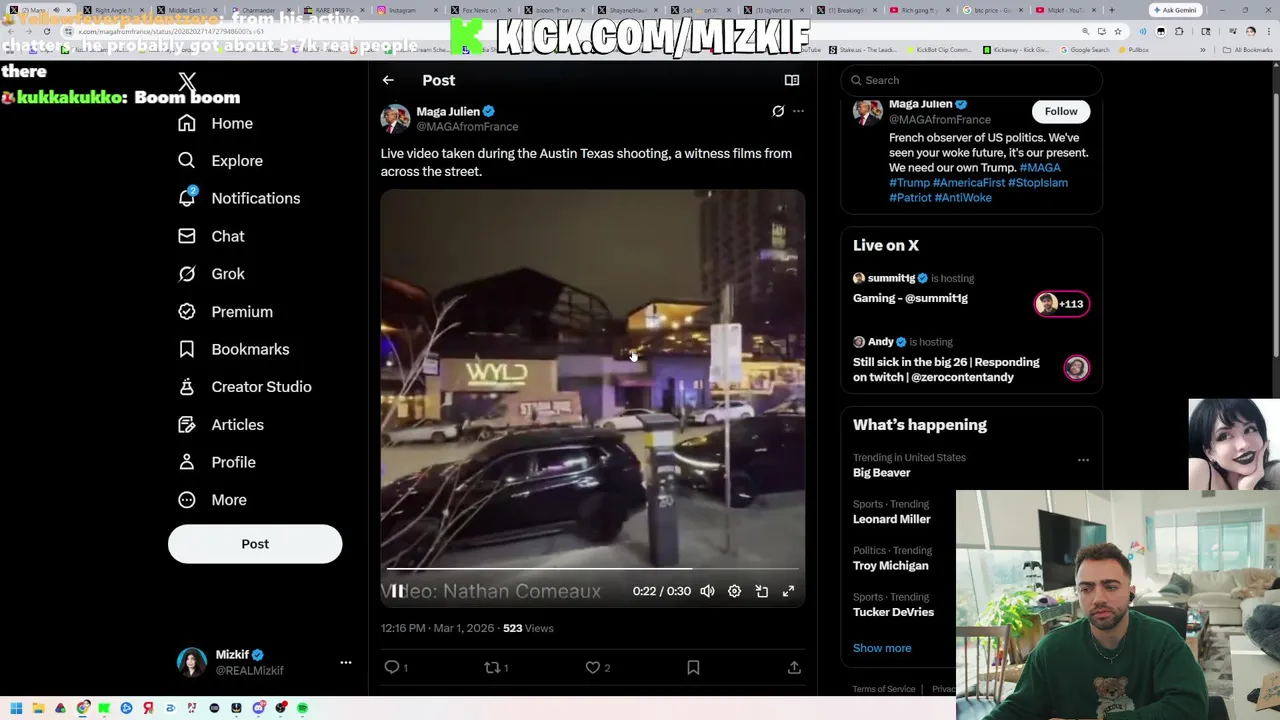This screenshot has height=720, width=1280.
Task: Open Home from the X sidebar
Action: 215,123
